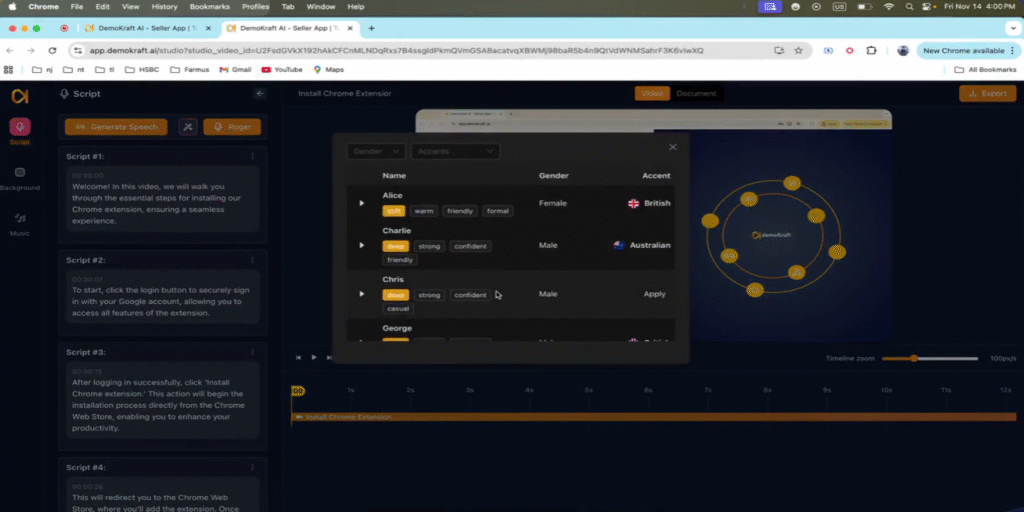Open the Music sidebar section
The image size is (1024, 512).
click(x=20, y=222)
